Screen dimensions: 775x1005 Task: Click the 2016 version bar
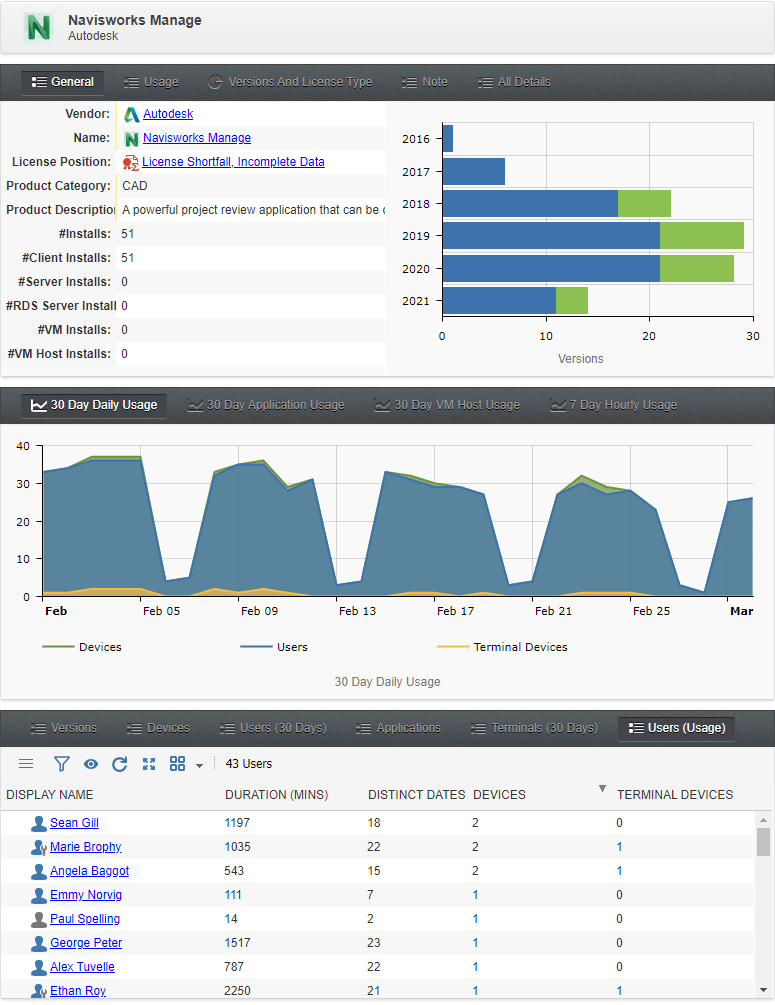click(447, 139)
